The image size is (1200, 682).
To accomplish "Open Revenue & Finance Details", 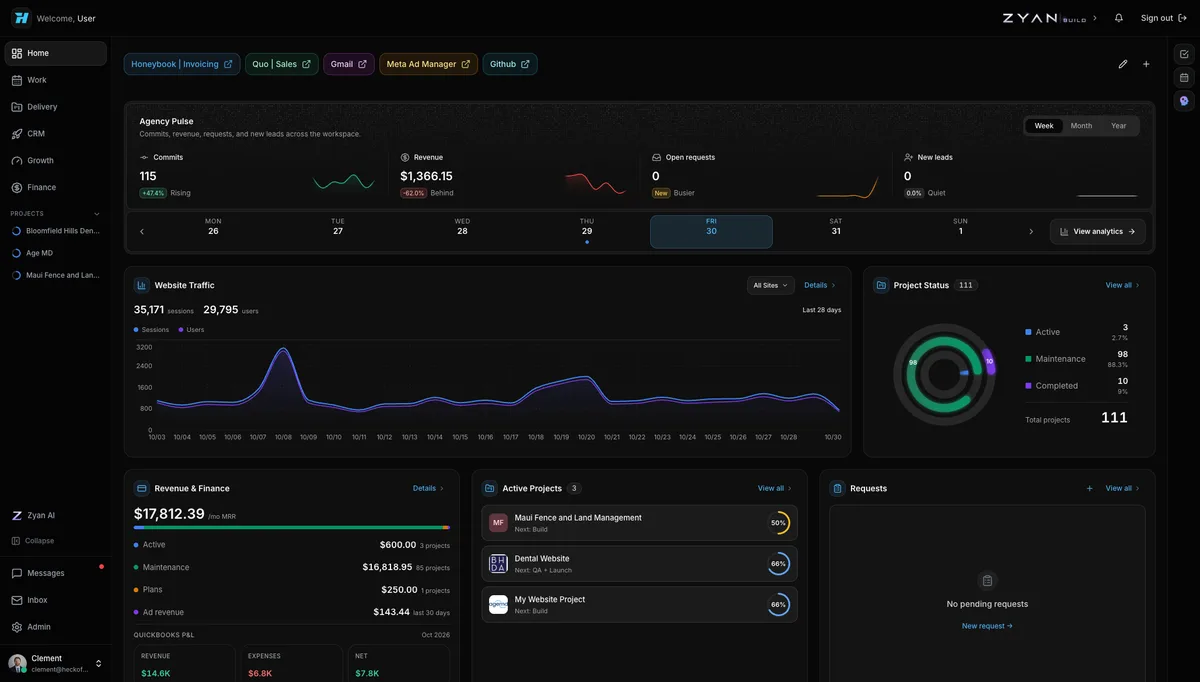I will pos(429,488).
